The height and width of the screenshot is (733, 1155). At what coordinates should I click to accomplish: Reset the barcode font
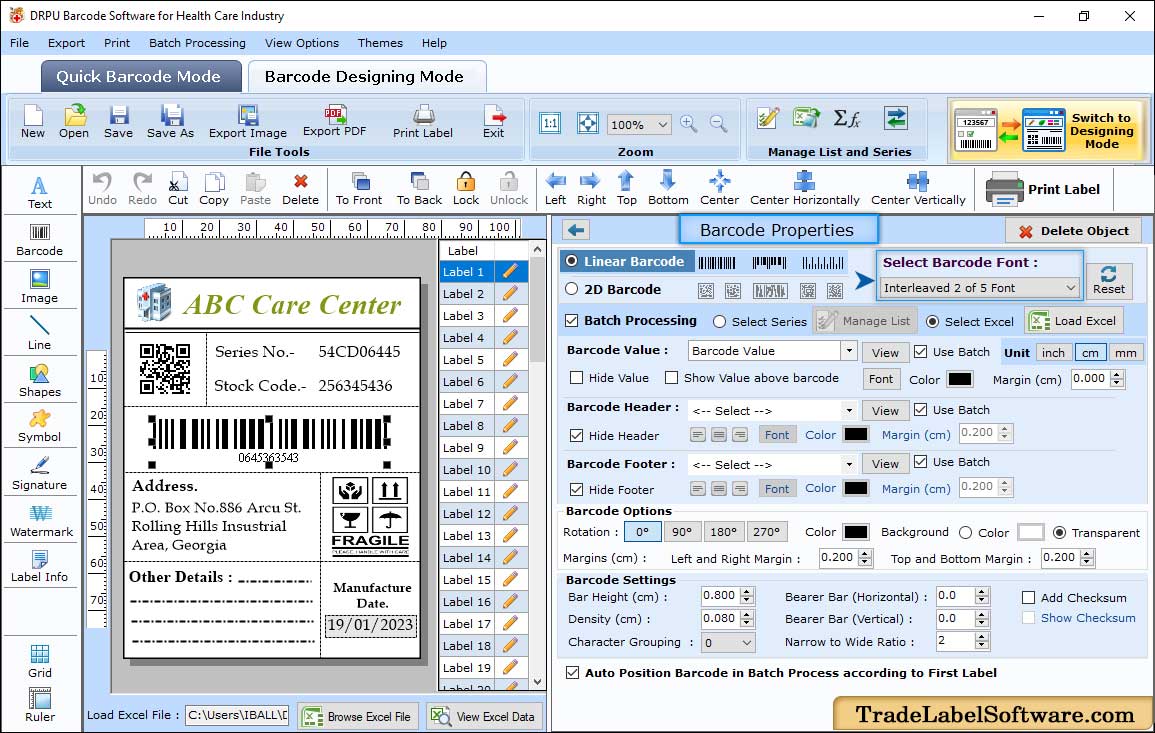(x=1109, y=281)
